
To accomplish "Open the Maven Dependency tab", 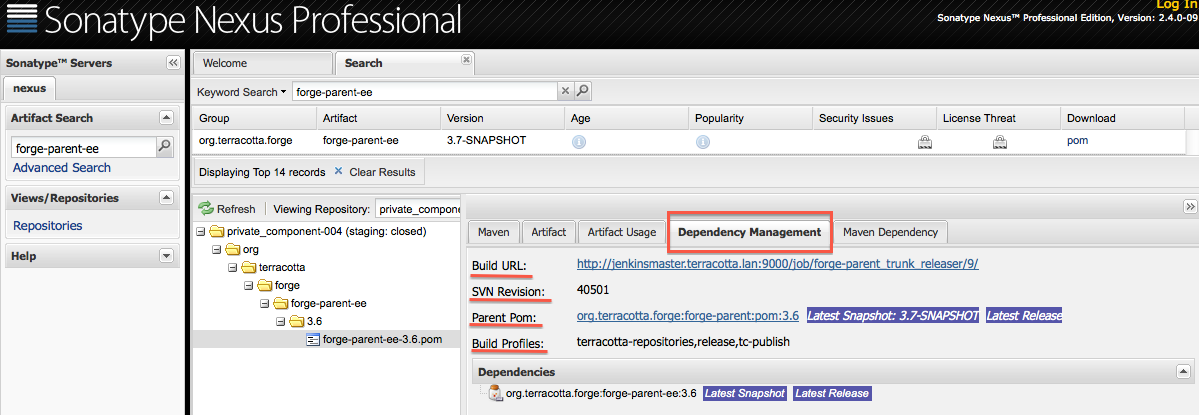I will click(890, 232).
